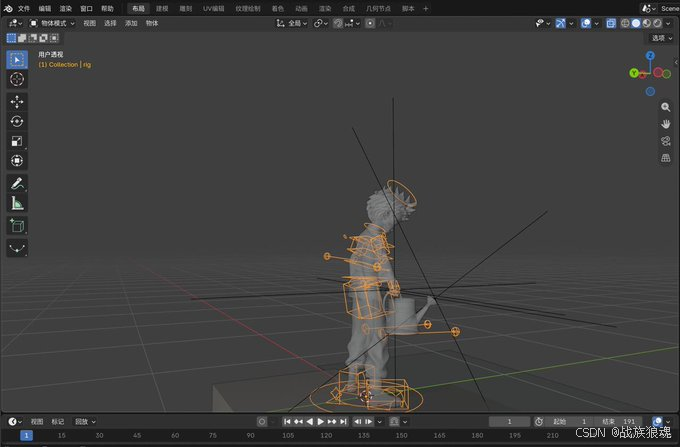Open the 全局 transform orientation dropdown
The height and width of the screenshot is (447, 680).
tap(292, 23)
